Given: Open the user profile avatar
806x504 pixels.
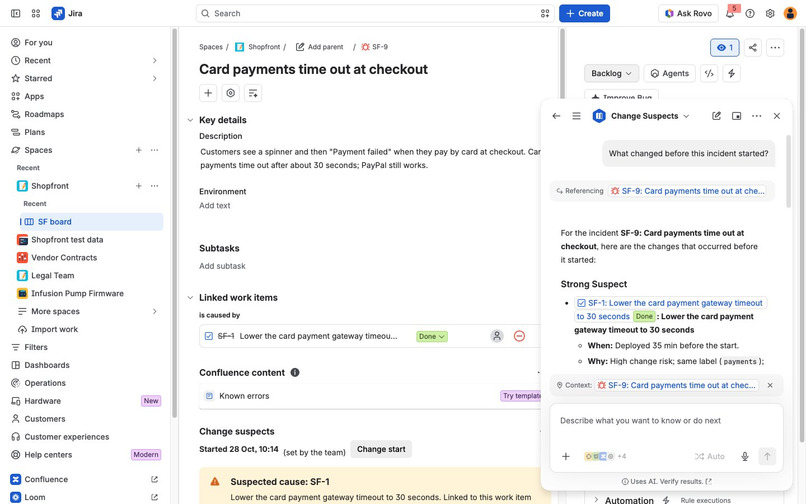Looking at the screenshot, I should [x=790, y=13].
